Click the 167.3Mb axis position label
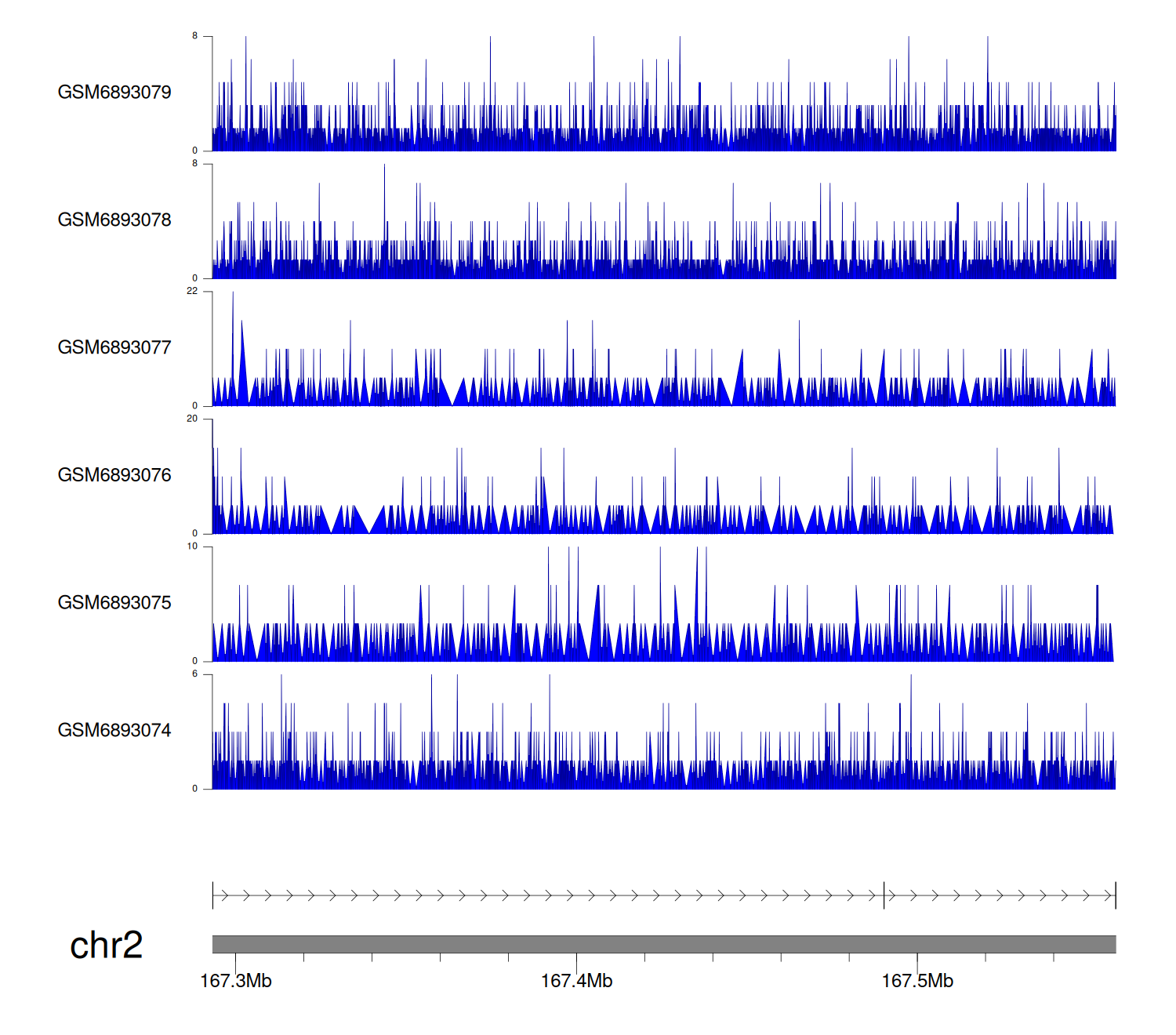The image size is (1176, 1035). click(236, 981)
